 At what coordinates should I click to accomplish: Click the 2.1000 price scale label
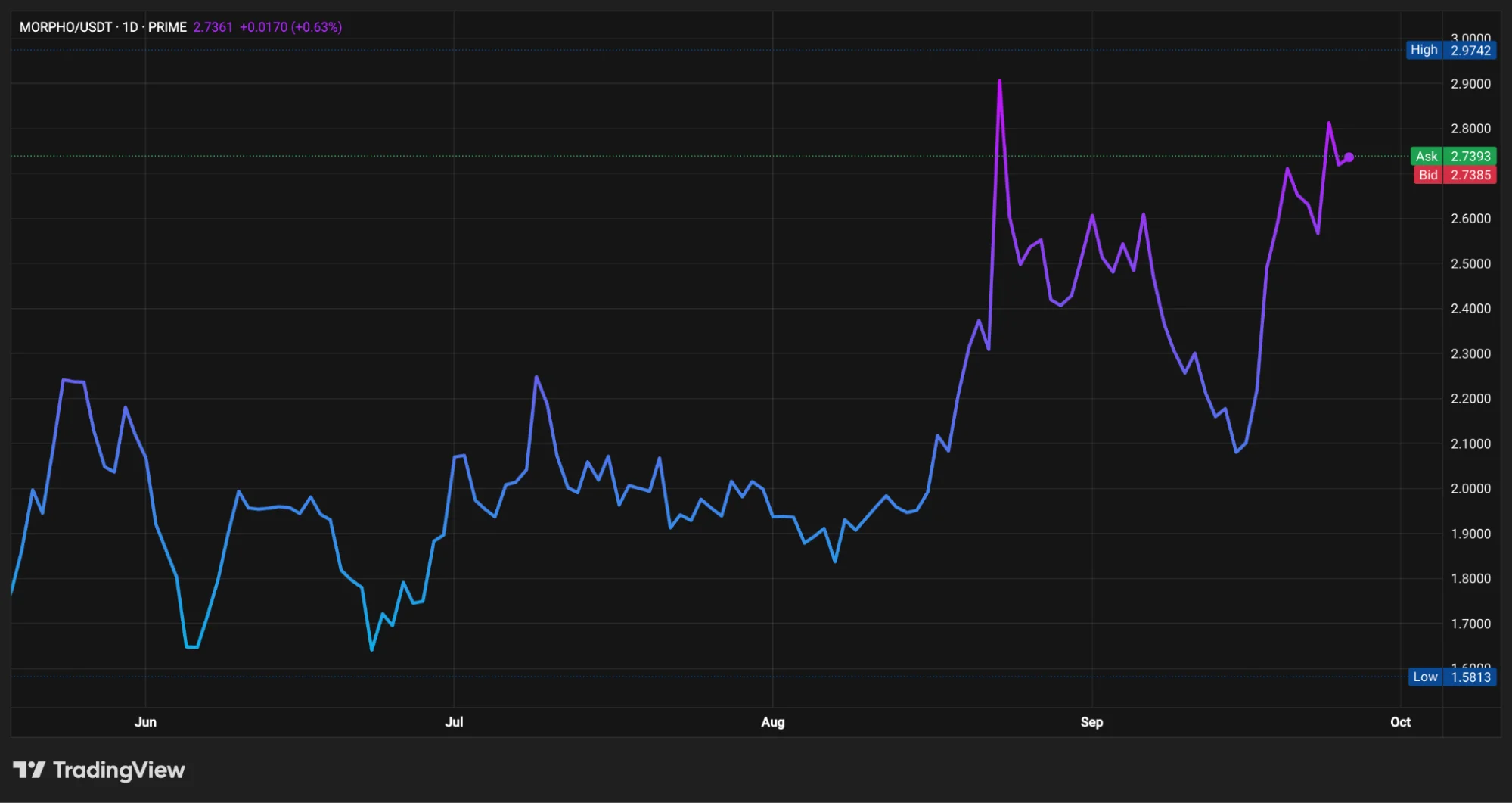[1470, 444]
